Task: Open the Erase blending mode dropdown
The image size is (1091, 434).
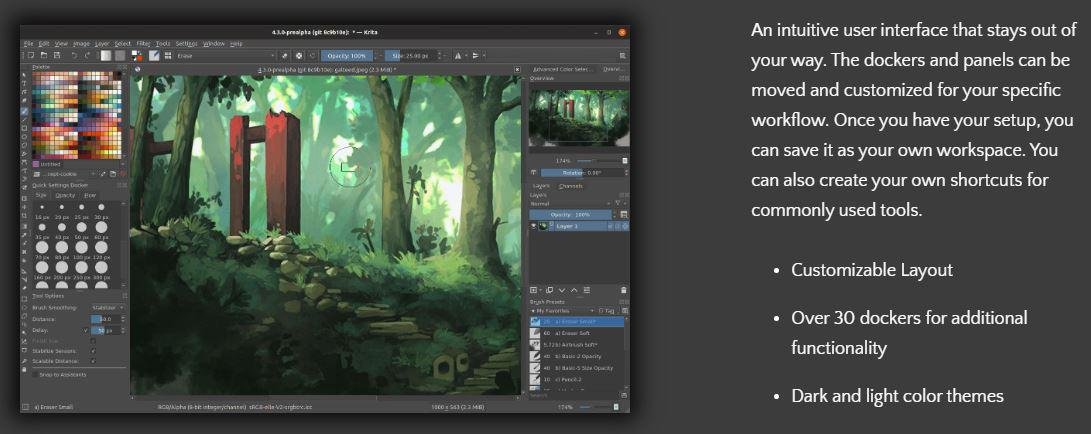Action: point(226,55)
